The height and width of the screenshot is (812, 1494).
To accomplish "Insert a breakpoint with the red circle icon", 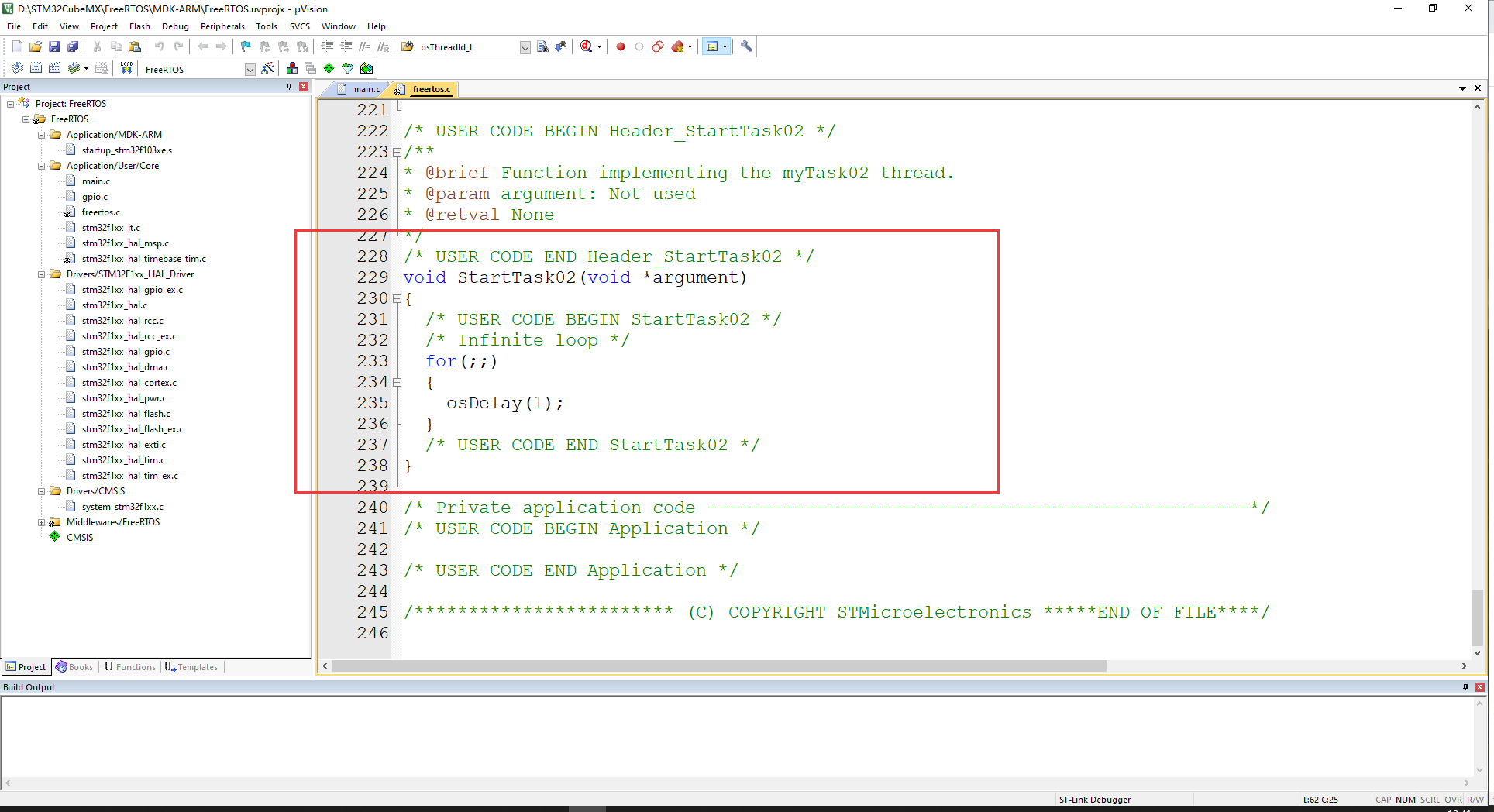I will pyautogui.click(x=621, y=46).
